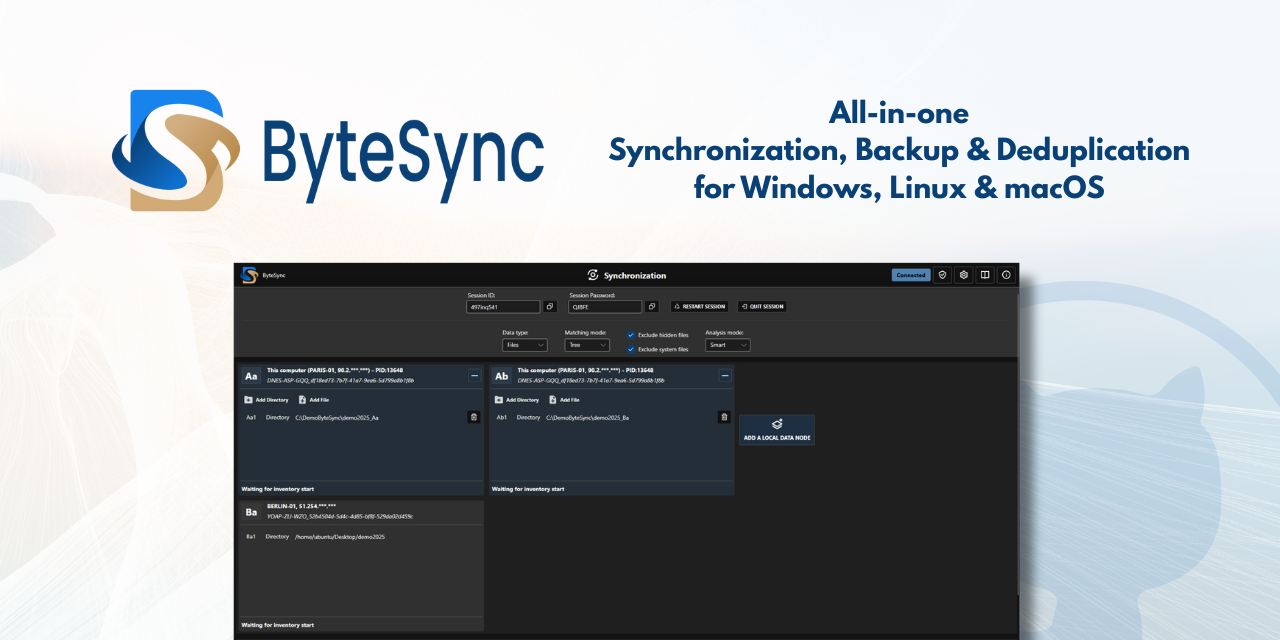Click Add File on the Aa data node

(x=315, y=399)
